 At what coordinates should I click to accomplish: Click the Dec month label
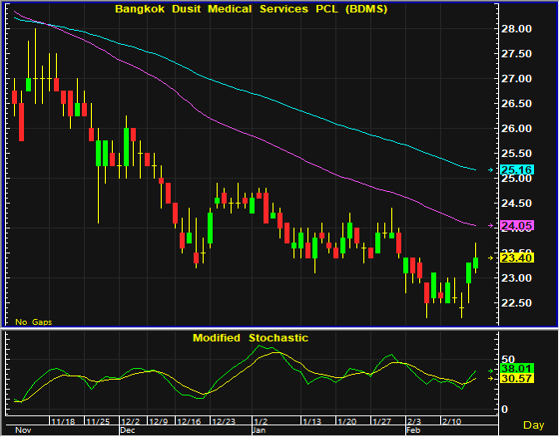coord(128,430)
